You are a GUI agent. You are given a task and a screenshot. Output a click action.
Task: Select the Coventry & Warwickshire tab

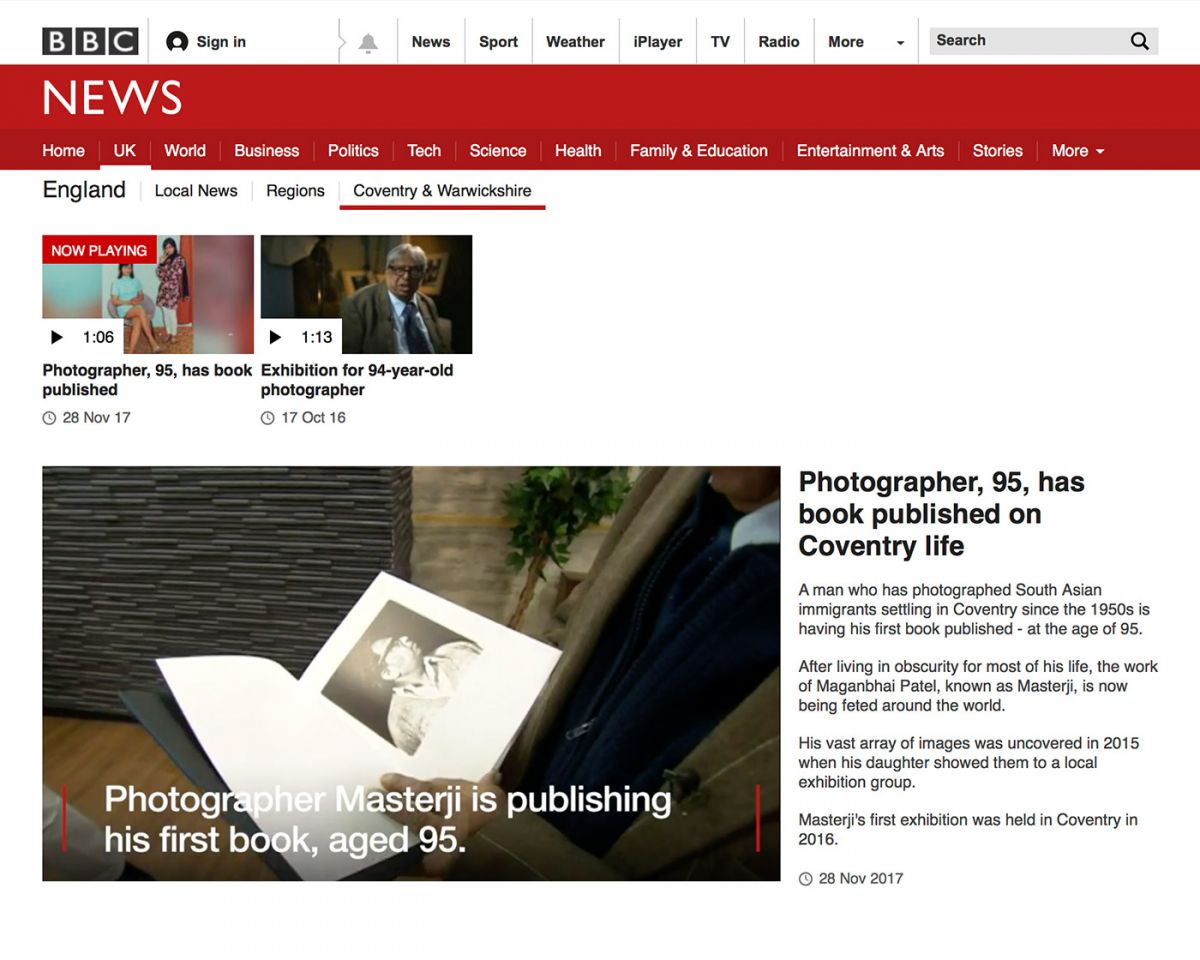(442, 190)
